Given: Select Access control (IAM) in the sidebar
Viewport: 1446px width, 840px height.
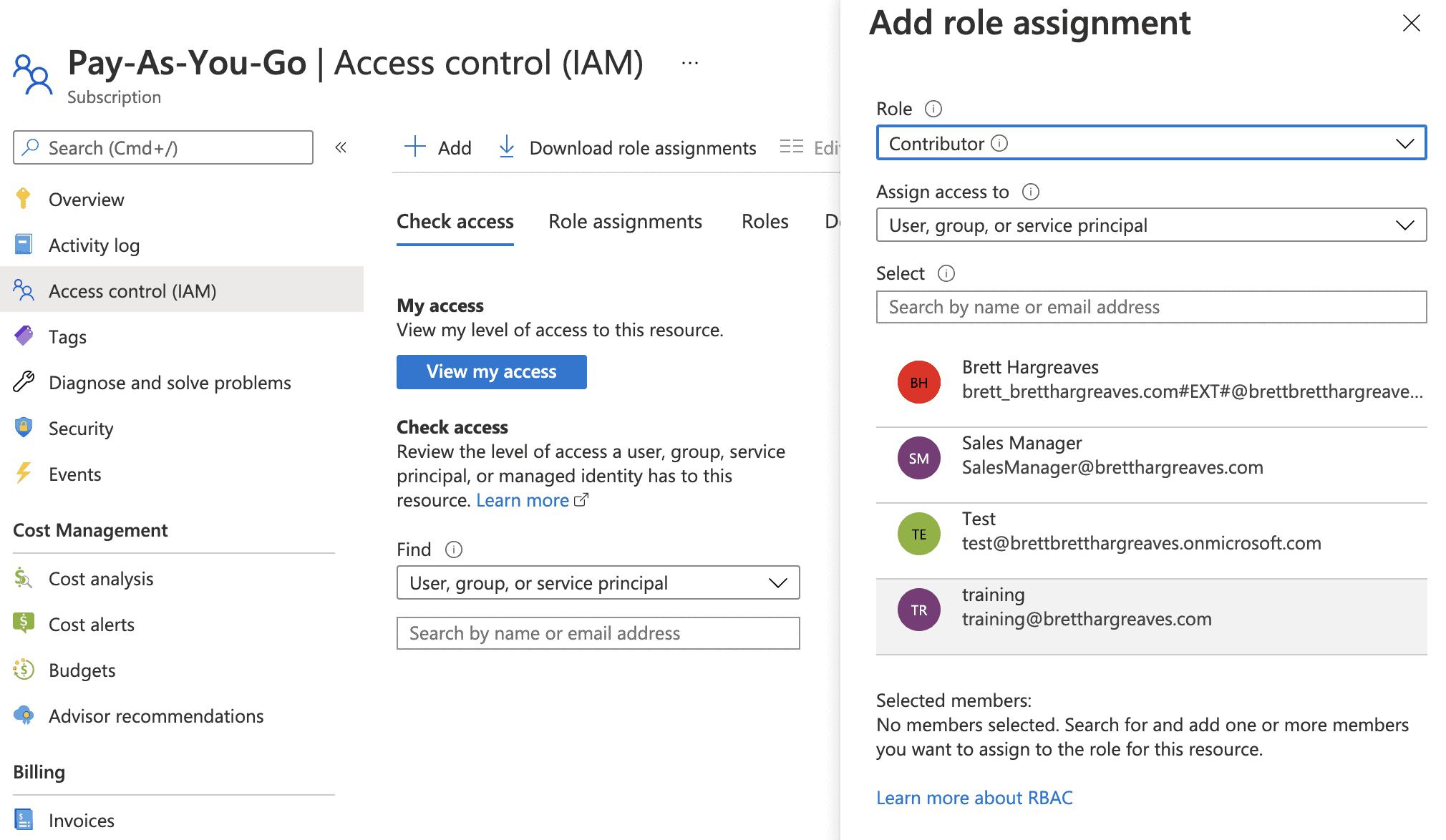Looking at the screenshot, I should [182, 290].
